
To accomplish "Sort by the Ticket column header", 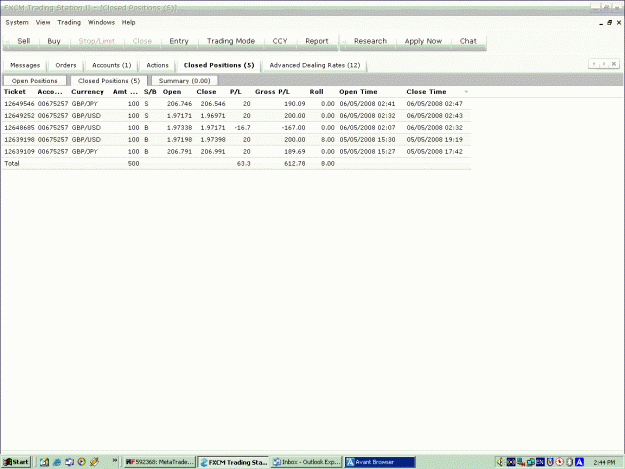I will pos(15,92).
